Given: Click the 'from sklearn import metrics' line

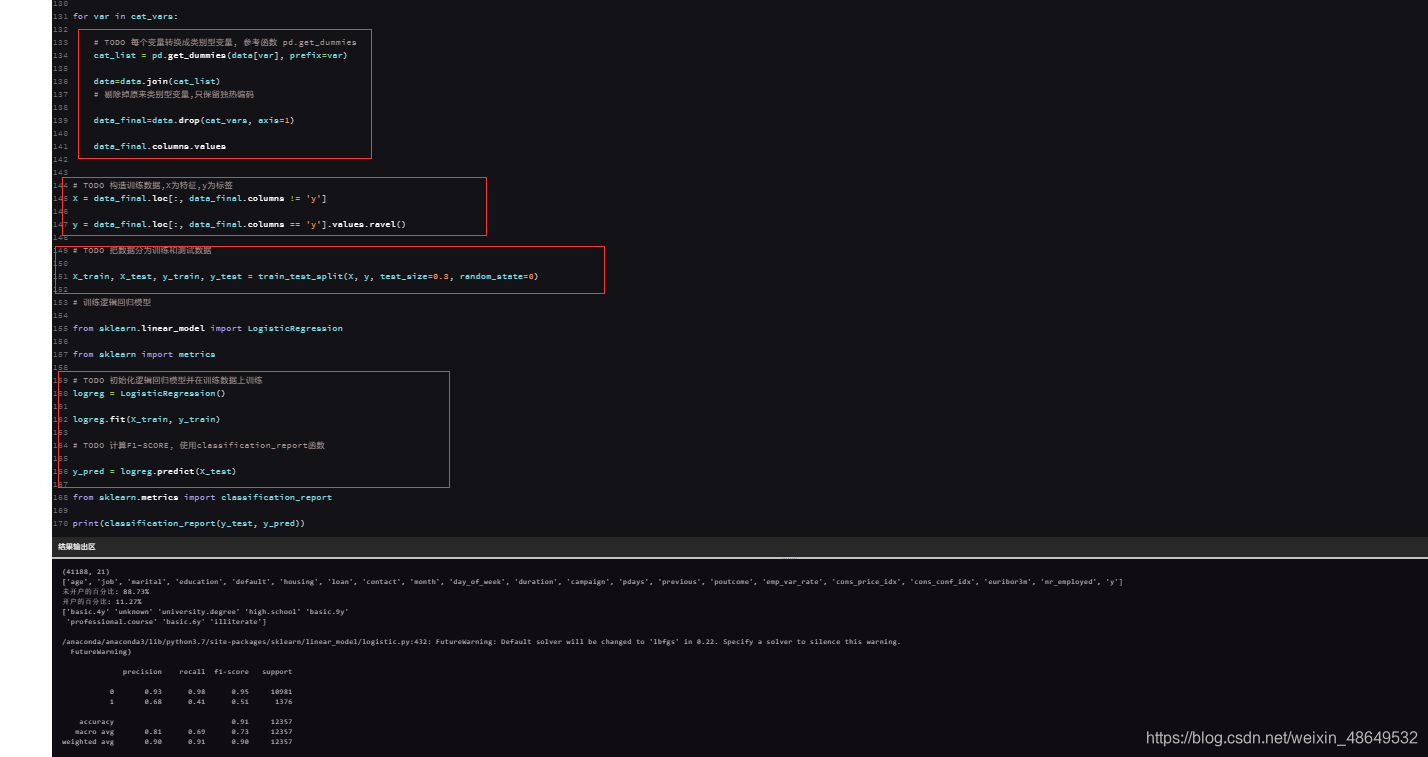Looking at the screenshot, I should tap(144, 355).
